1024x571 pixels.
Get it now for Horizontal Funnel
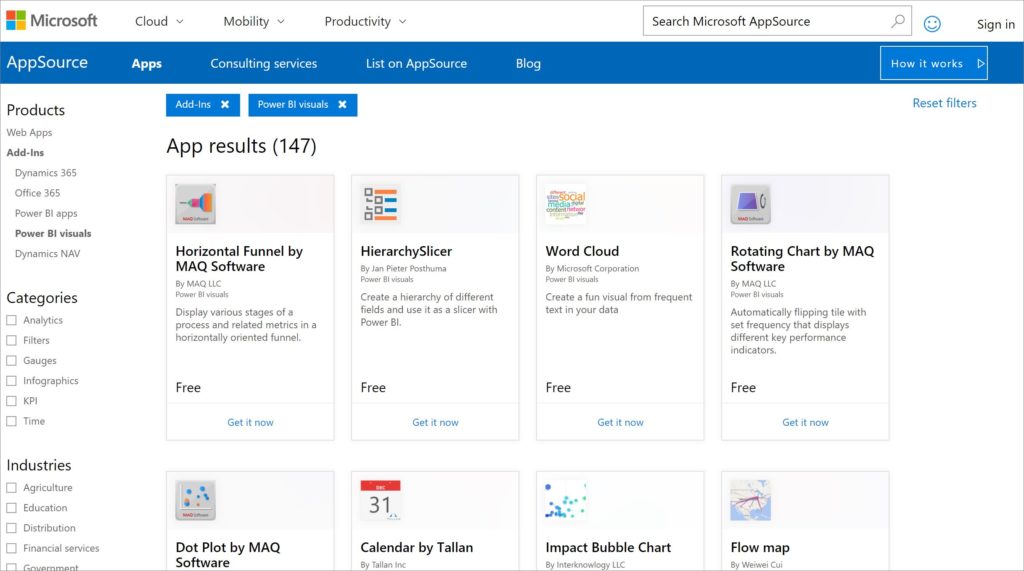coord(250,423)
